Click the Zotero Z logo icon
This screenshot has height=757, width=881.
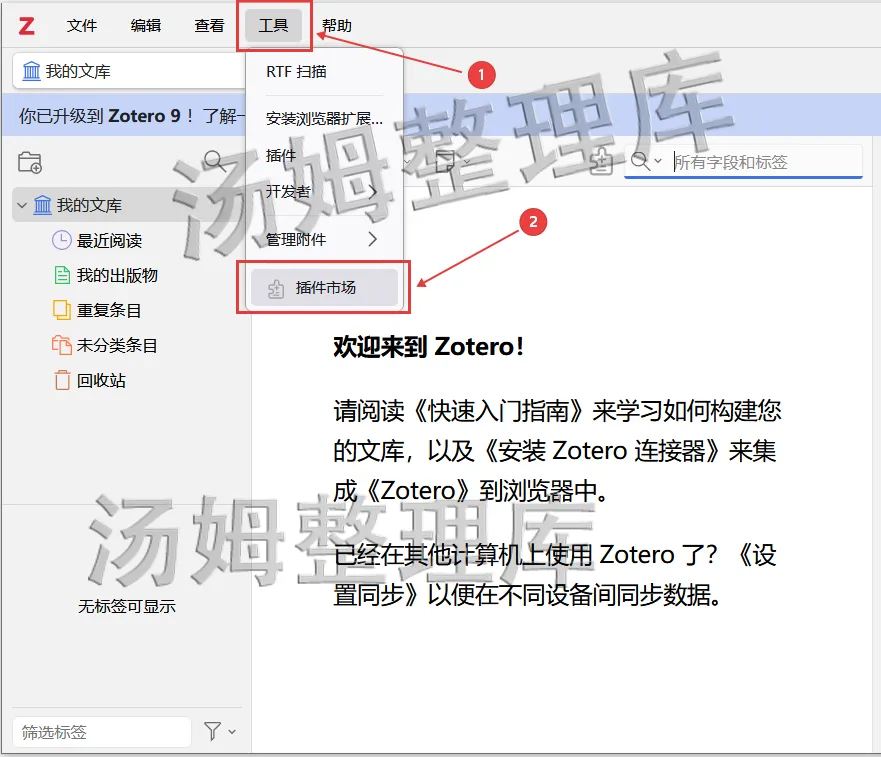click(x=26, y=26)
